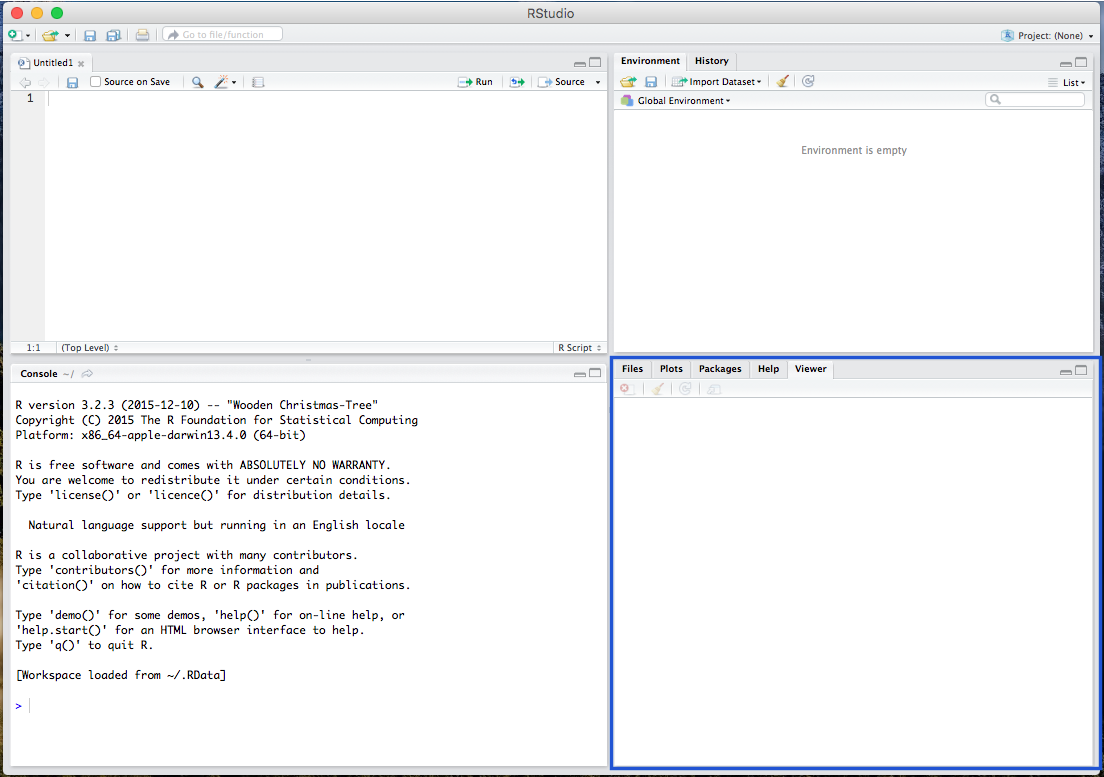This screenshot has height=777, width=1104.
Task: Click the Go to file/function search field
Action: (224, 35)
